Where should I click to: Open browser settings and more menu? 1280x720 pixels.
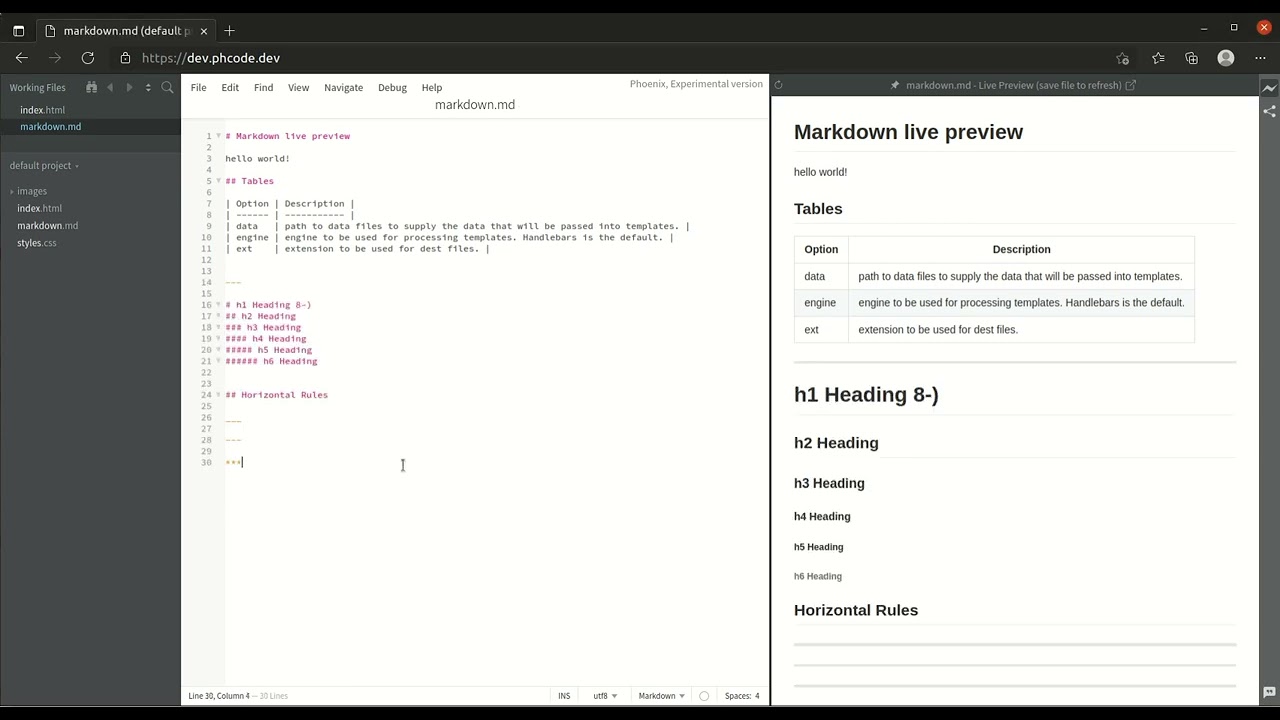(x=1259, y=58)
